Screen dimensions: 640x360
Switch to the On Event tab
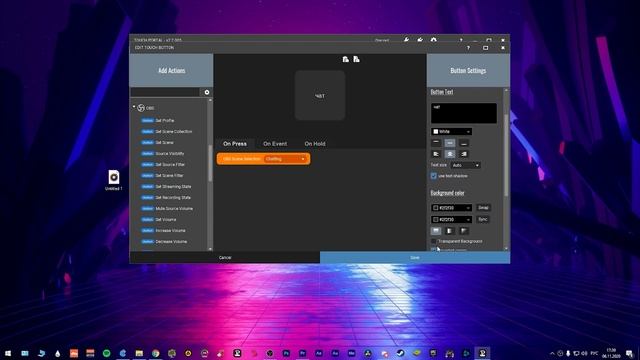pyautogui.click(x=275, y=144)
